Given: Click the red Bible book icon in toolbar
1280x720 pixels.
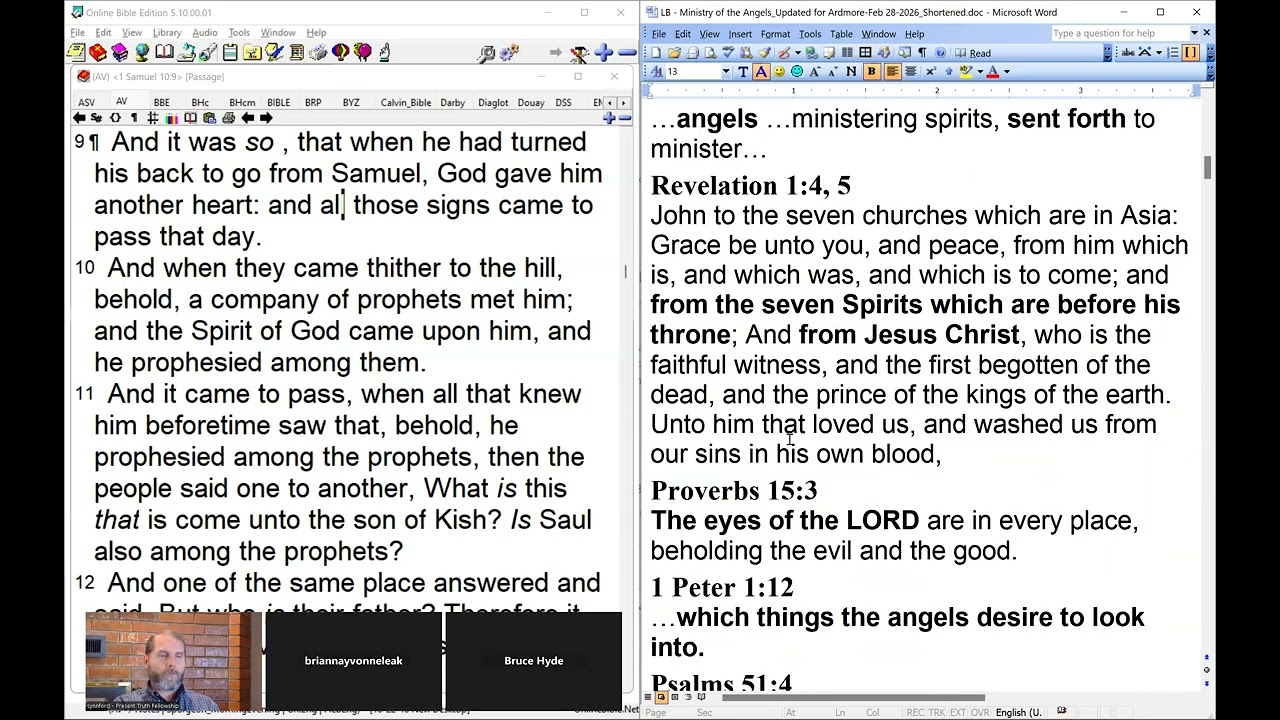Looking at the screenshot, I should coord(98,52).
